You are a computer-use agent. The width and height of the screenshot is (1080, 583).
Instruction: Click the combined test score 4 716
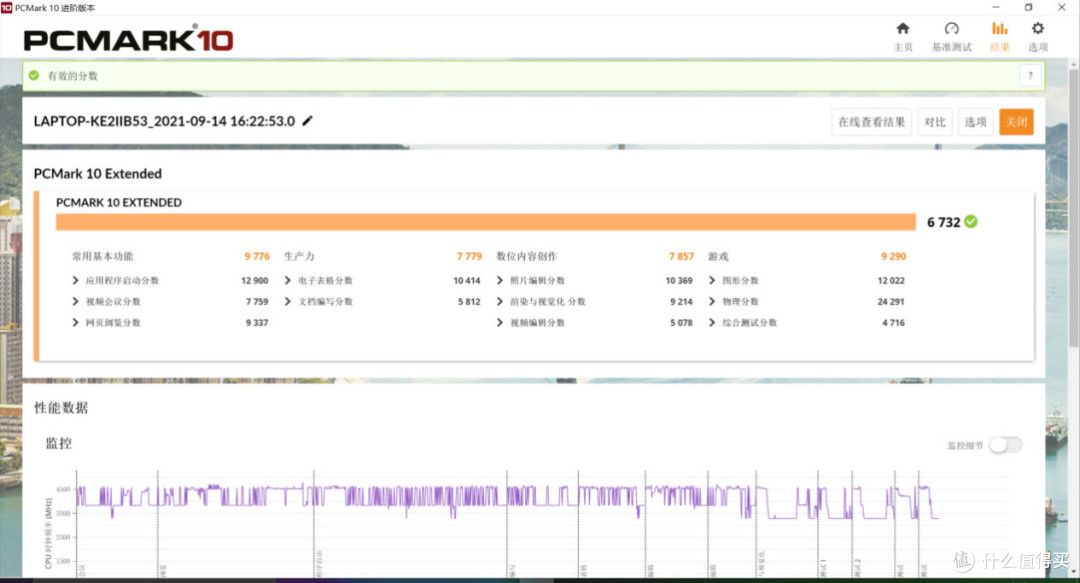click(x=893, y=323)
